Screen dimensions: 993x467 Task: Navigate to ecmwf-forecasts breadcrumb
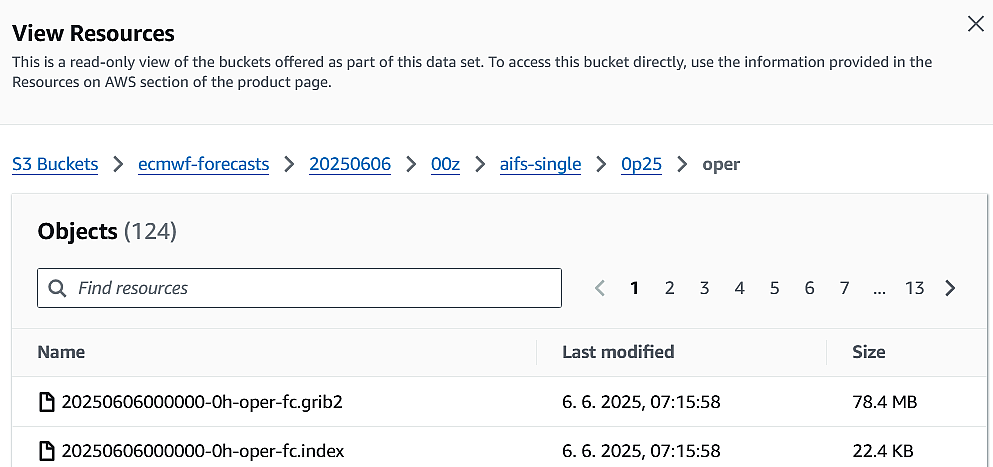tap(203, 165)
